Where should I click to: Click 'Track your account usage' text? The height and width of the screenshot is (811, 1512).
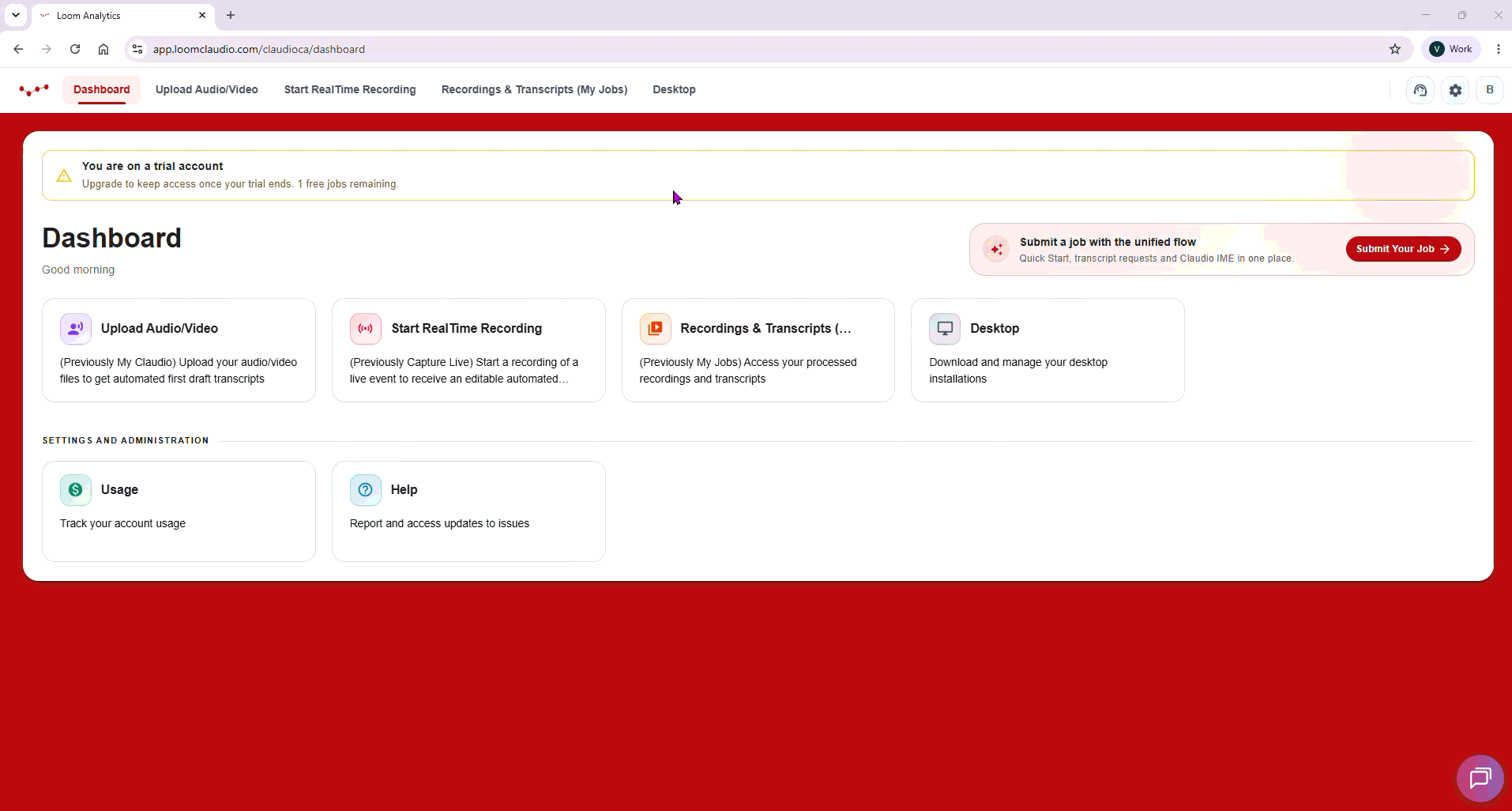coord(122,523)
